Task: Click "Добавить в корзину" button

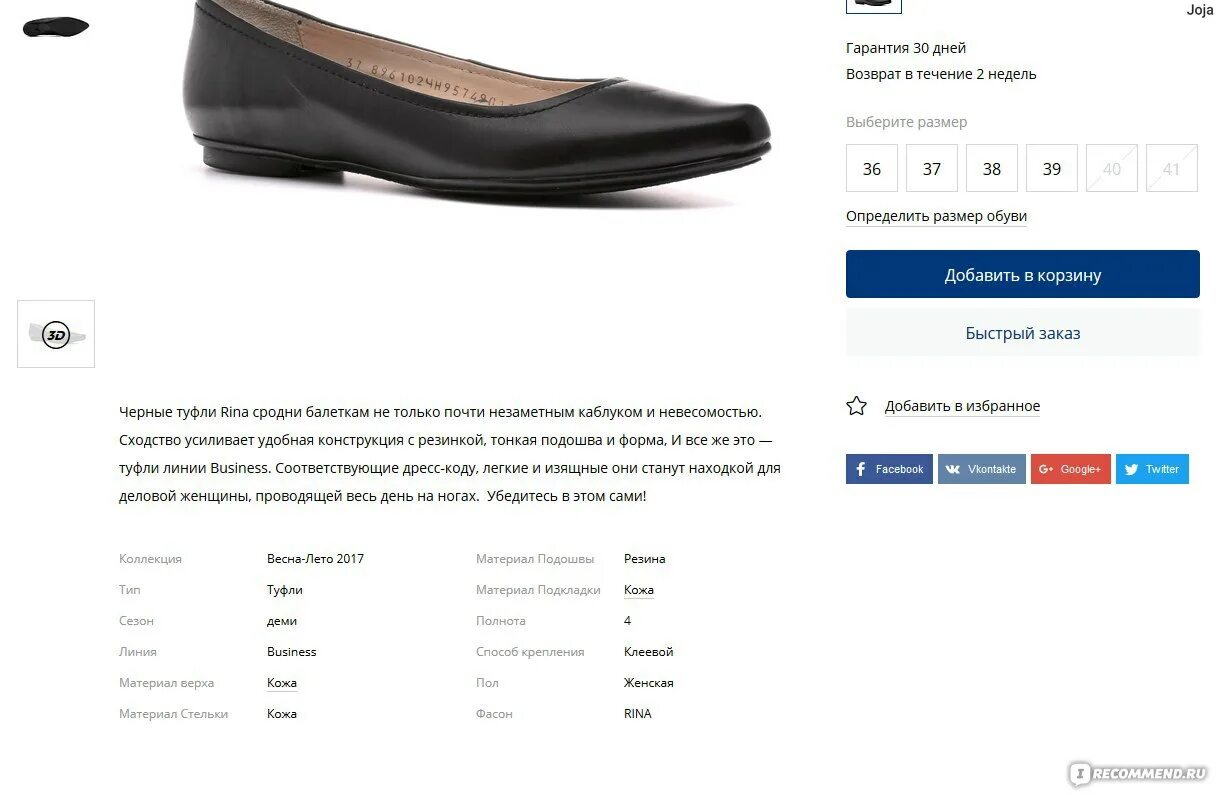Action: coord(1023,274)
